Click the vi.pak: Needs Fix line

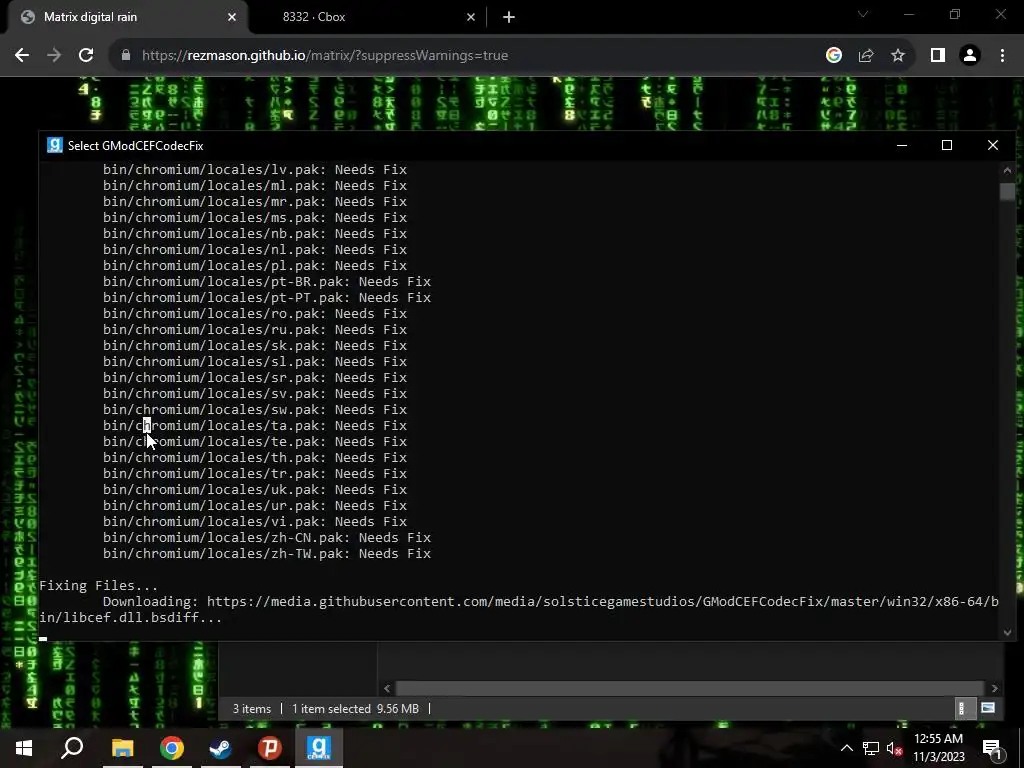pyautogui.click(x=255, y=522)
